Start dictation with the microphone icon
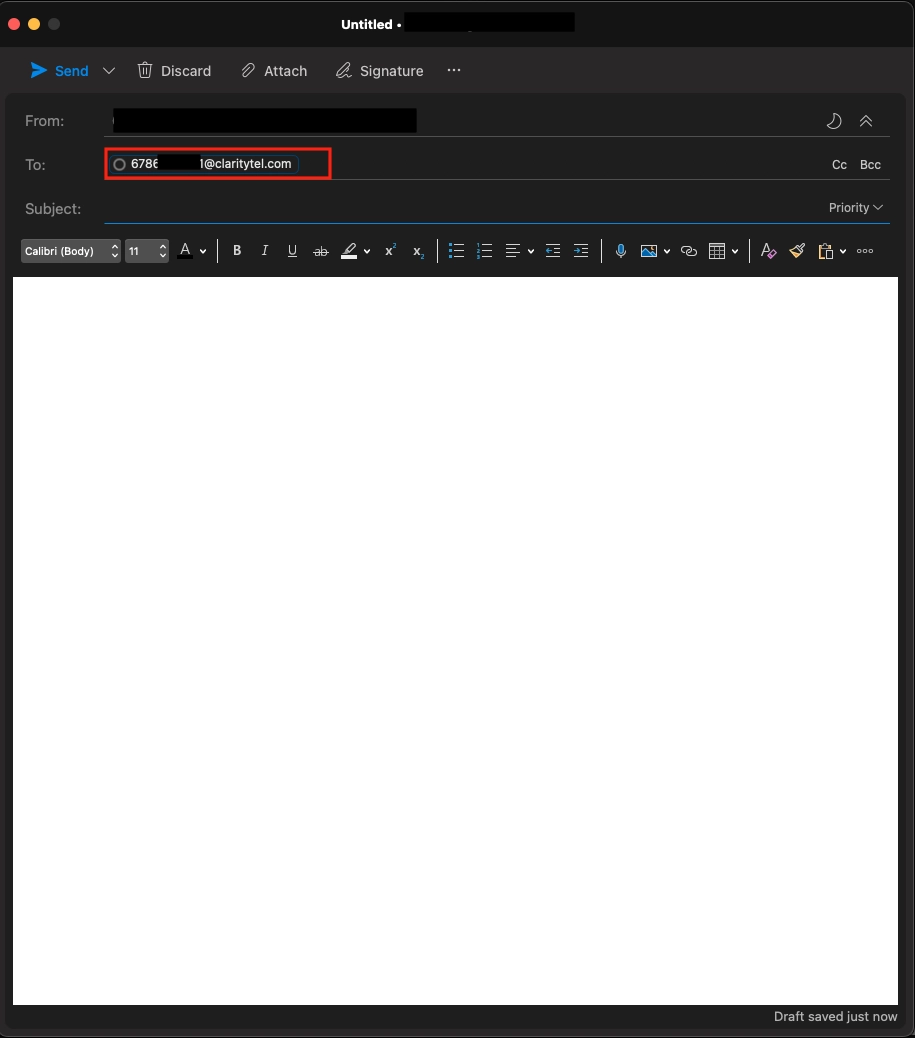The width and height of the screenshot is (915, 1038). point(620,251)
